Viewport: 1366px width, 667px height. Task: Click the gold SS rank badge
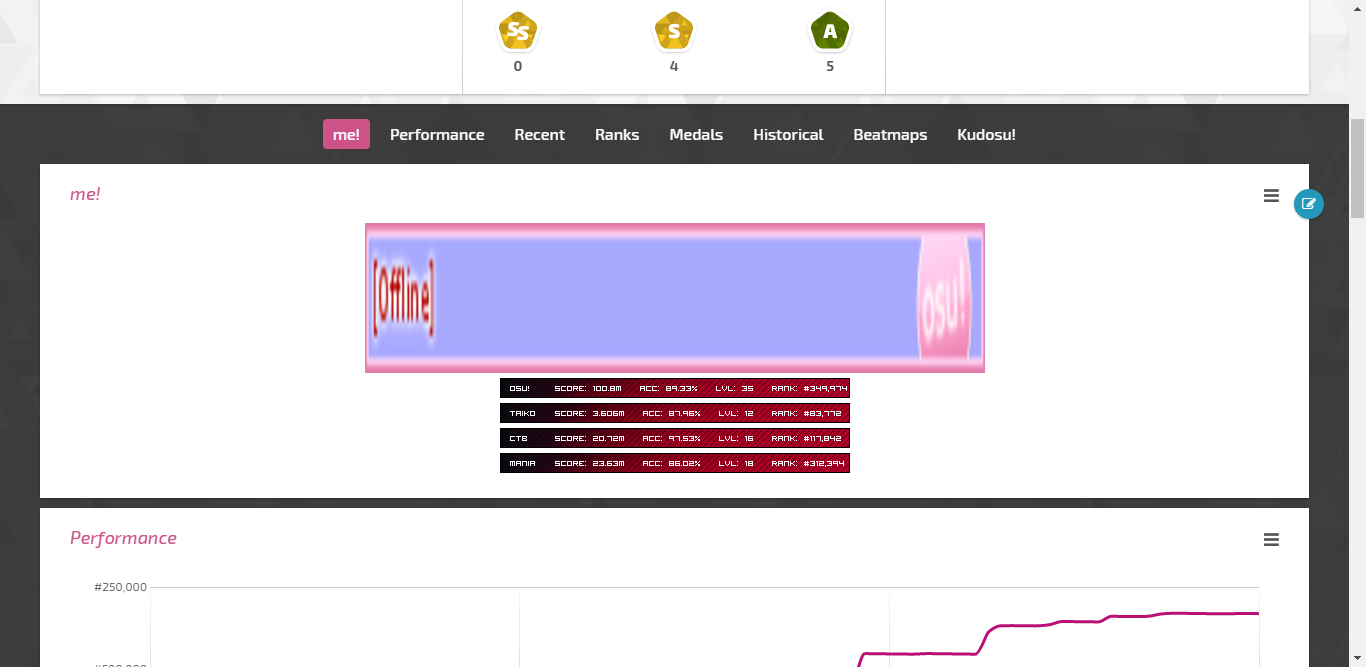(x=517, y=31)
